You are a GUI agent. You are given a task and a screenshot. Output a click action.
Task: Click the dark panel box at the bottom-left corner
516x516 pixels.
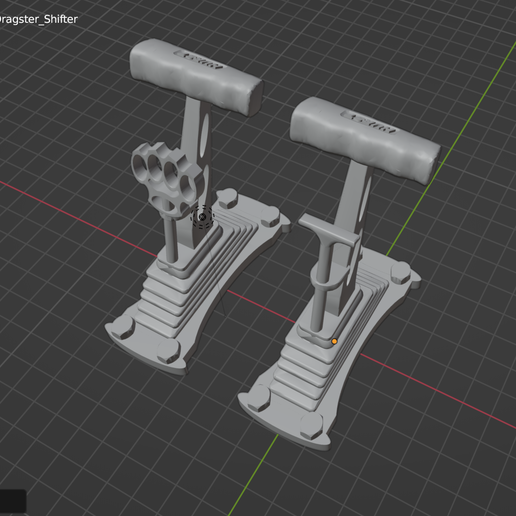(x=13, y=501)
